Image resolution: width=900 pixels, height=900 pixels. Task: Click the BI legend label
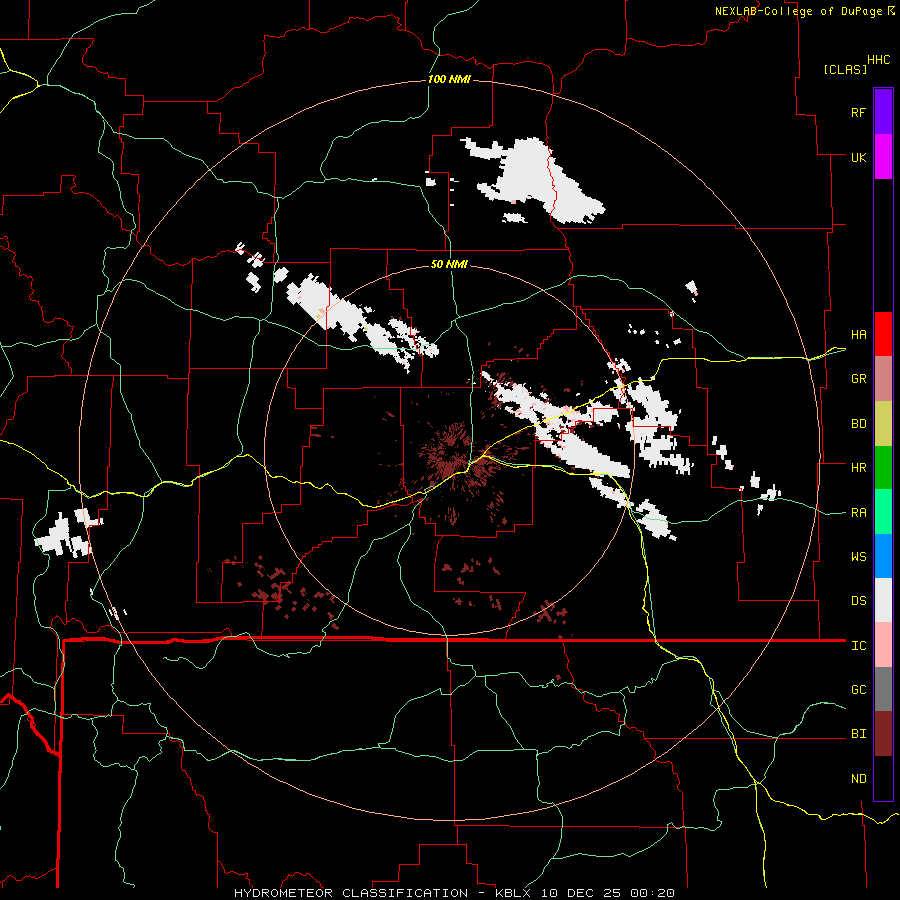tap(858, 734)
